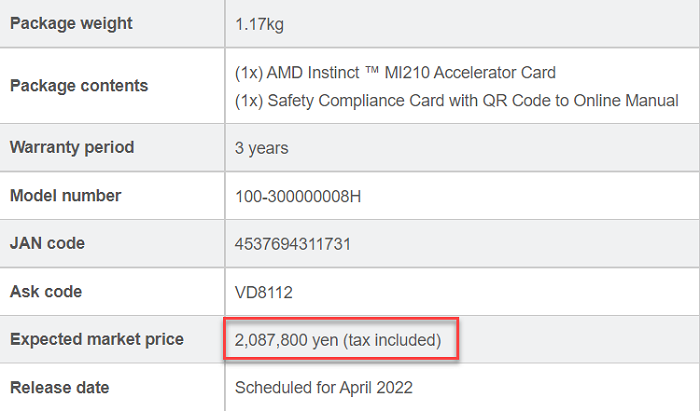Click AMD Instinct MI210 Accelerator Card text

click(395, 72)
